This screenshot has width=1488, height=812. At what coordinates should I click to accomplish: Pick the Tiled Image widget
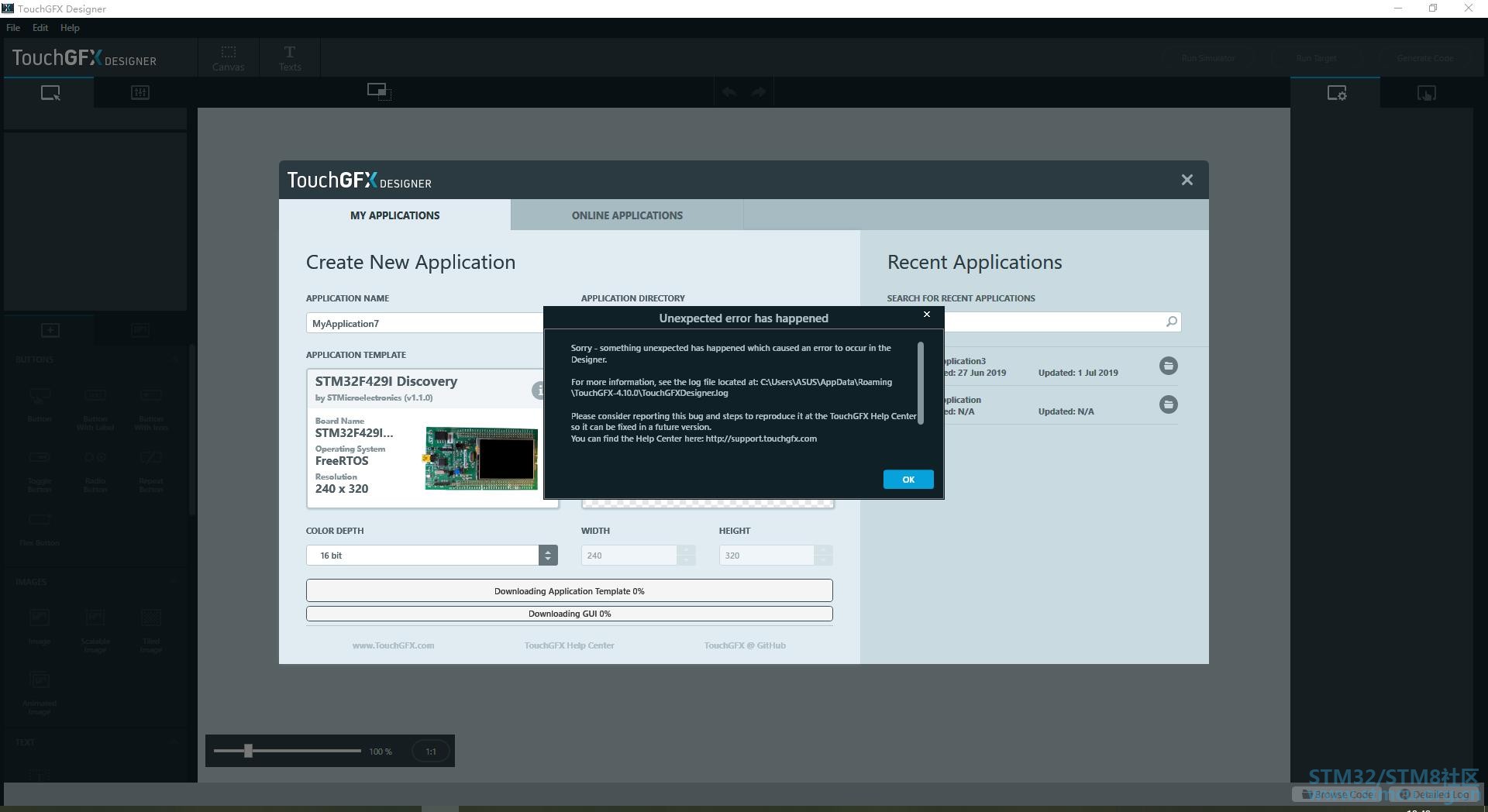tap(151, 631)
